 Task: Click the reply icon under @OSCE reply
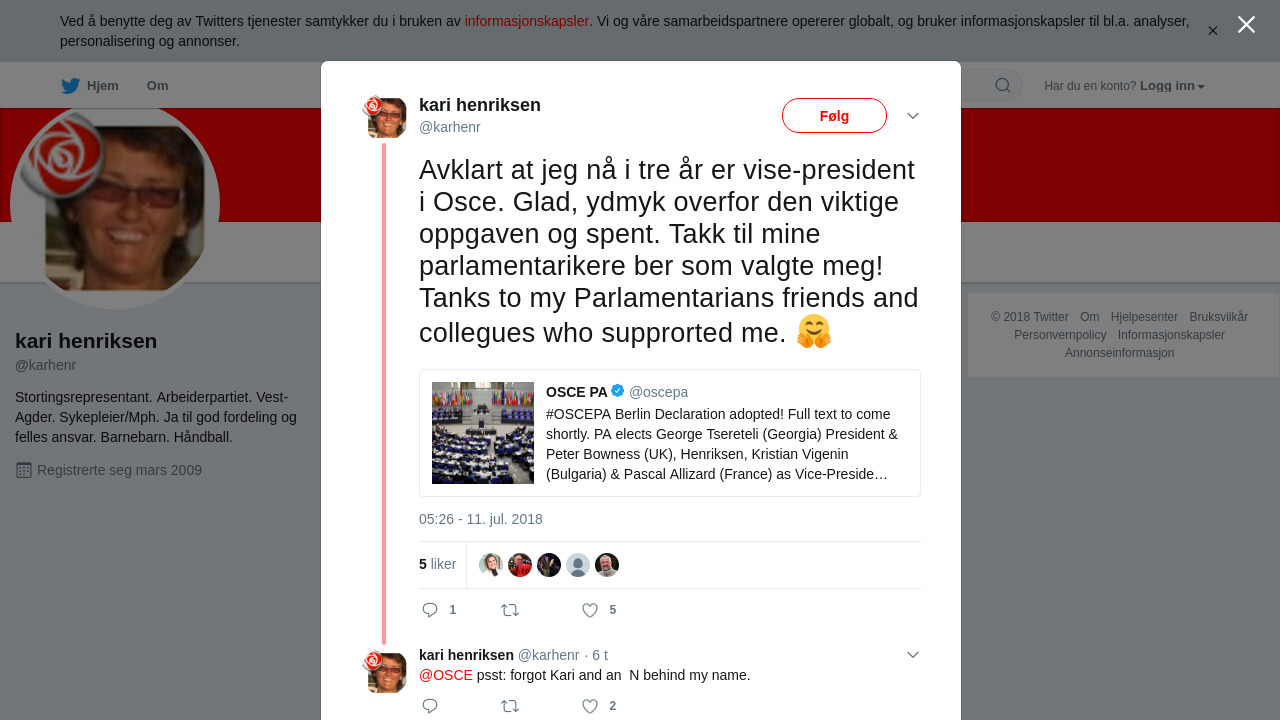431,706
